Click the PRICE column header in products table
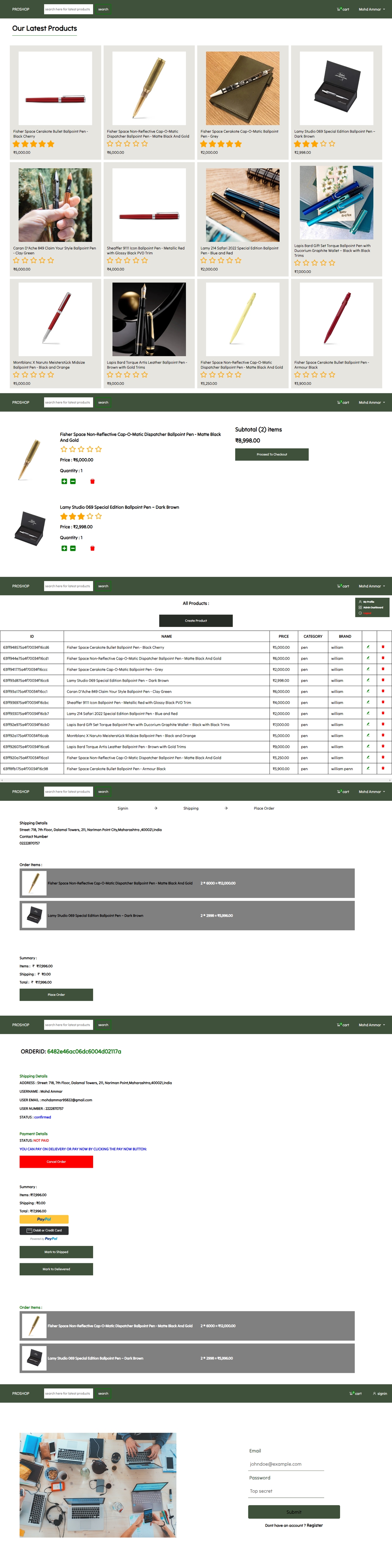This screenshot has height=1568, width=392. coord(284,636)
